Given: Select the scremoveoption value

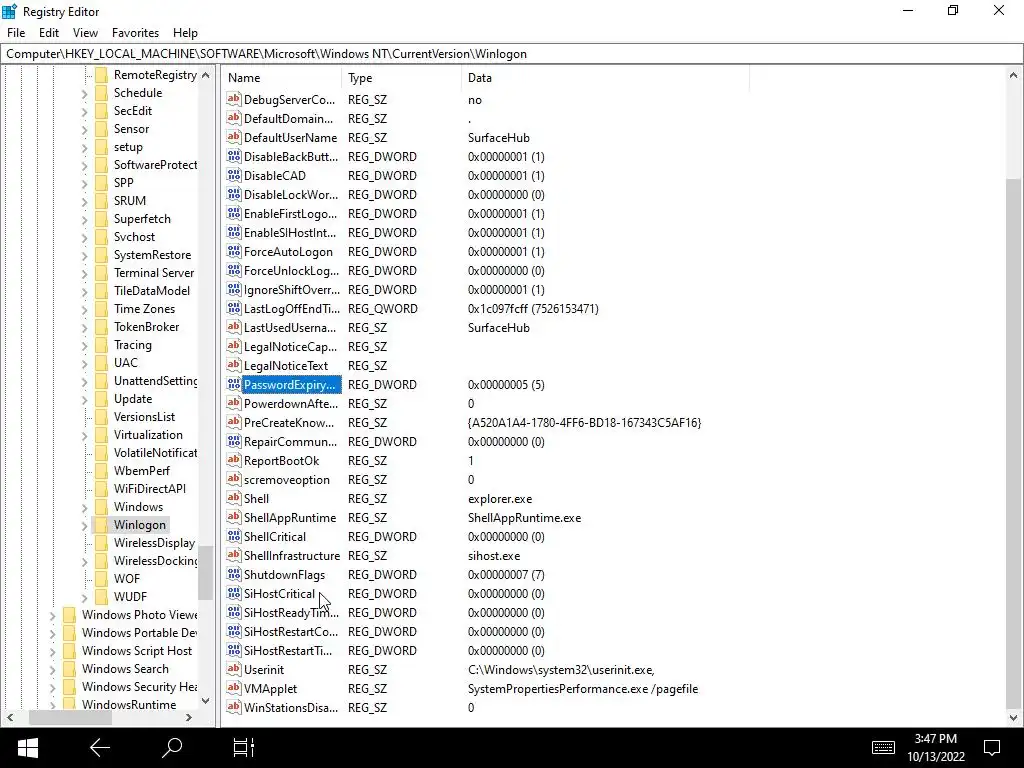Looking at the screenshot, I should pyautogui.click(x=287, y=480).
